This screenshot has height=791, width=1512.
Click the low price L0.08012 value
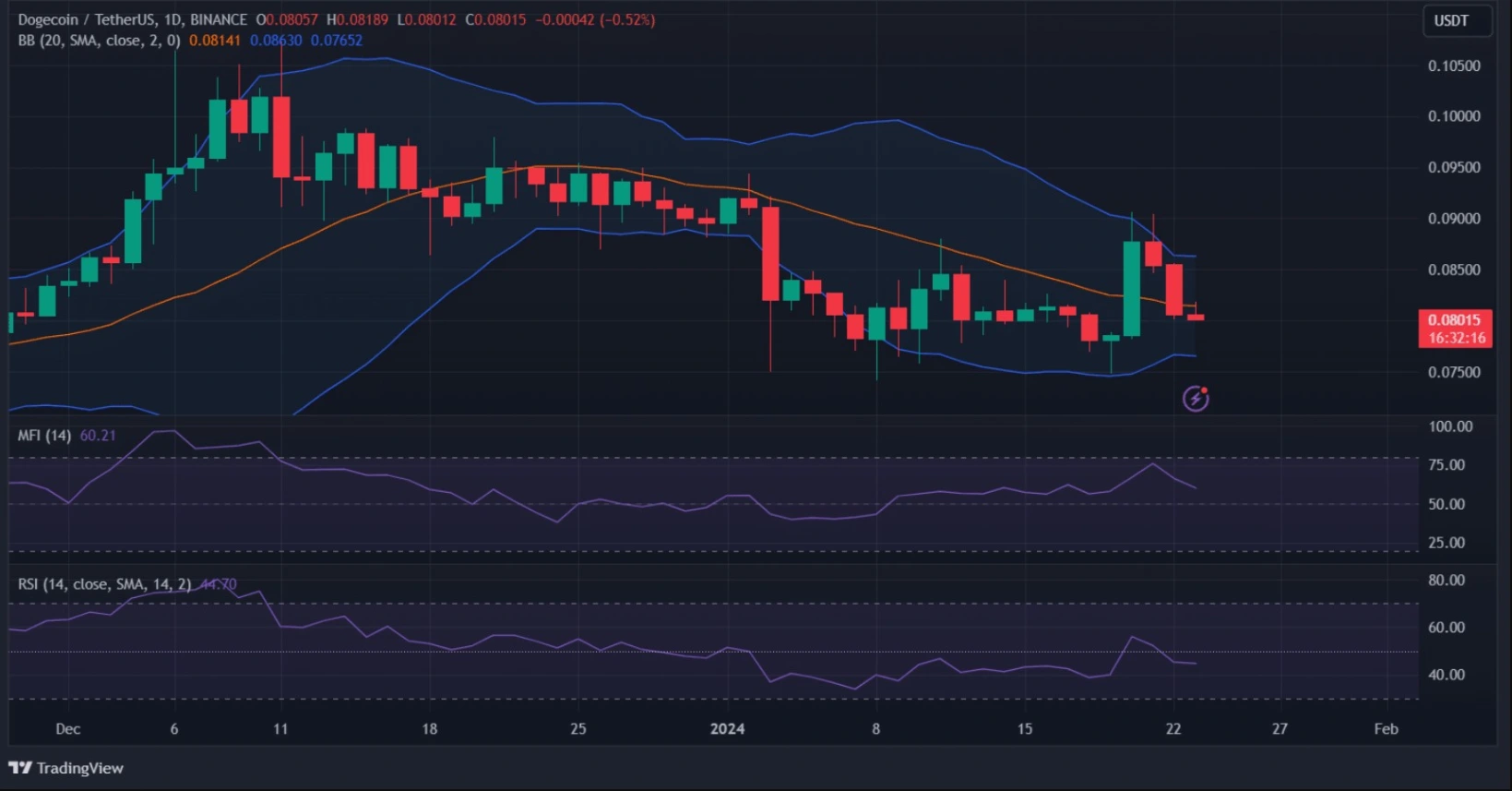426,19
